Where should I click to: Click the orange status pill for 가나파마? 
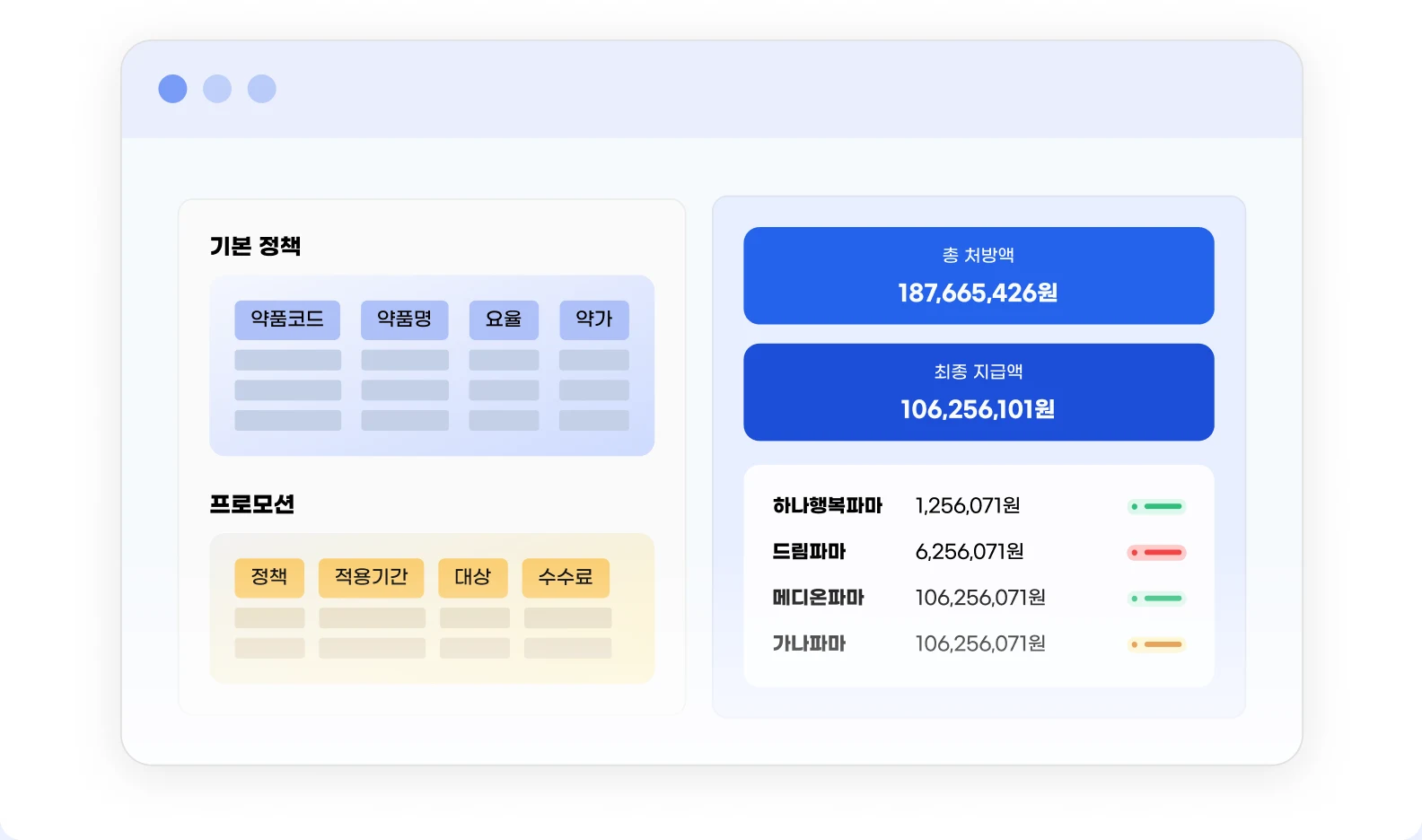point(1157,644)
